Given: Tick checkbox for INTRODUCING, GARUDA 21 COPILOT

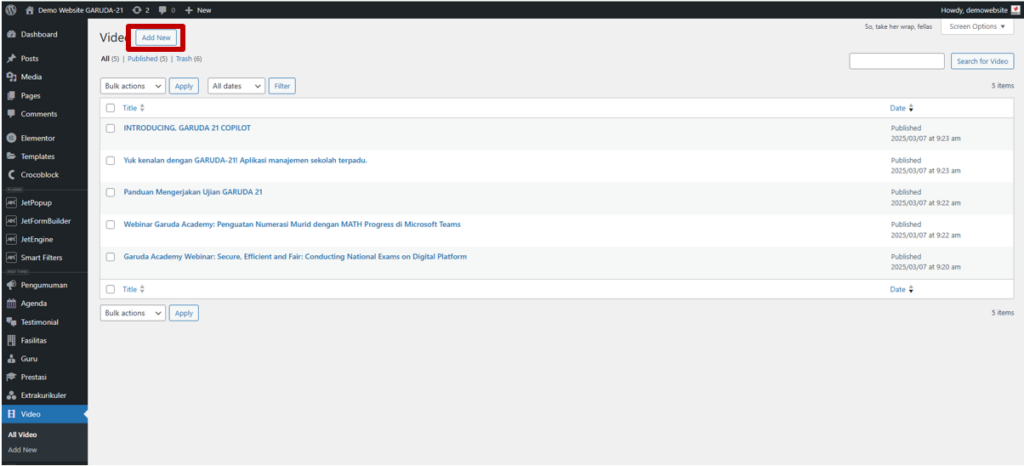Looking at the screenshot, I should point(110,129).
